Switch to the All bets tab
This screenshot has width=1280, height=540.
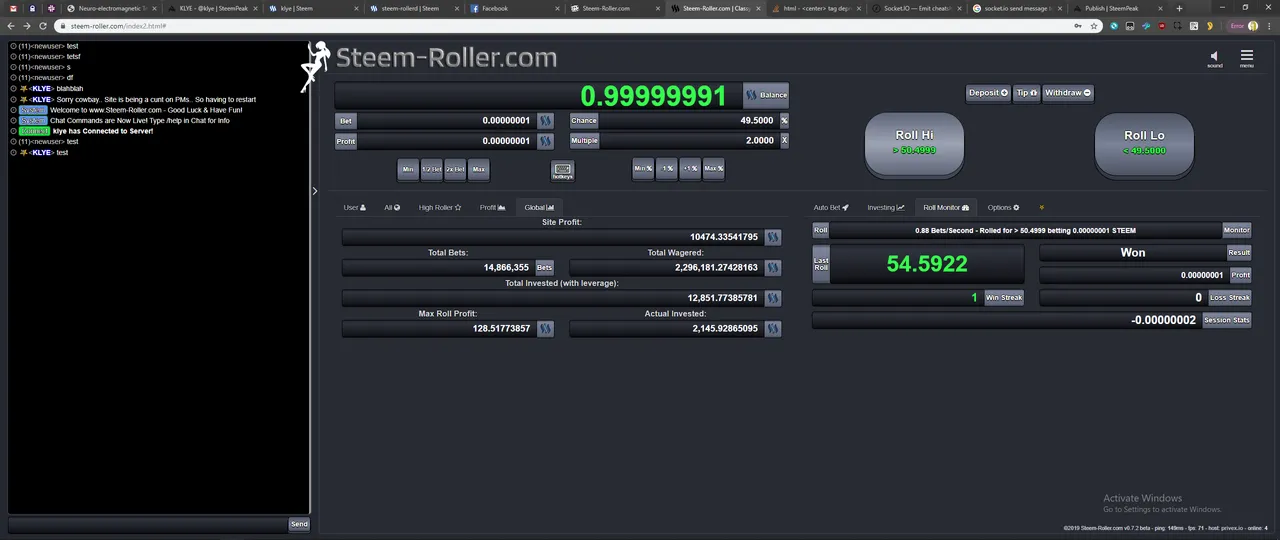tap(392, 208)
